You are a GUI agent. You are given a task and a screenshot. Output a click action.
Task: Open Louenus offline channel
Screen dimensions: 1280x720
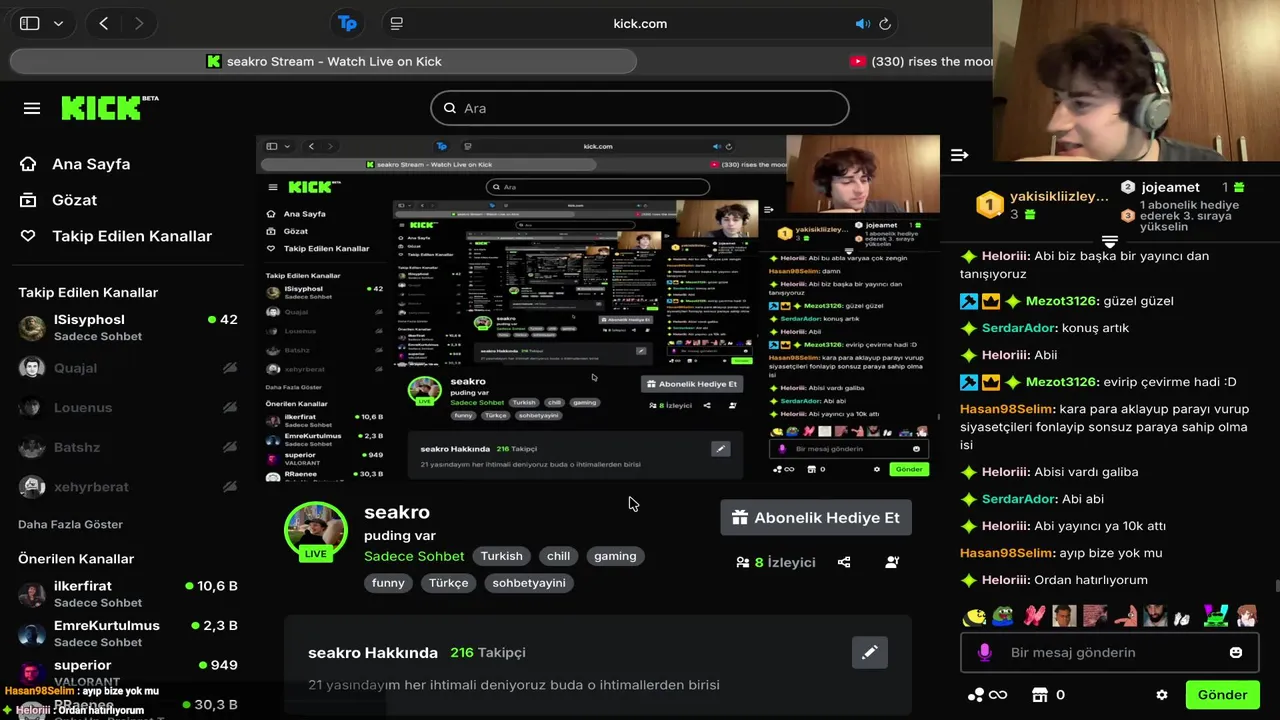coord(128,407)
